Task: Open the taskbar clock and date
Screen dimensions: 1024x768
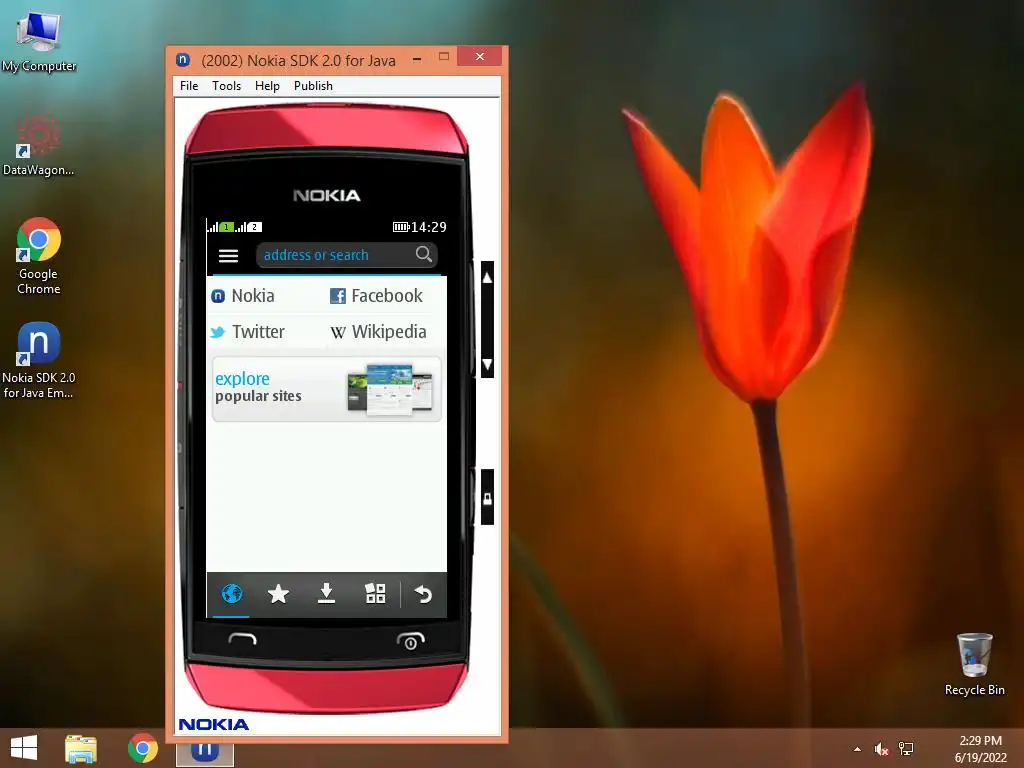Action: click(x=980, y=749)
